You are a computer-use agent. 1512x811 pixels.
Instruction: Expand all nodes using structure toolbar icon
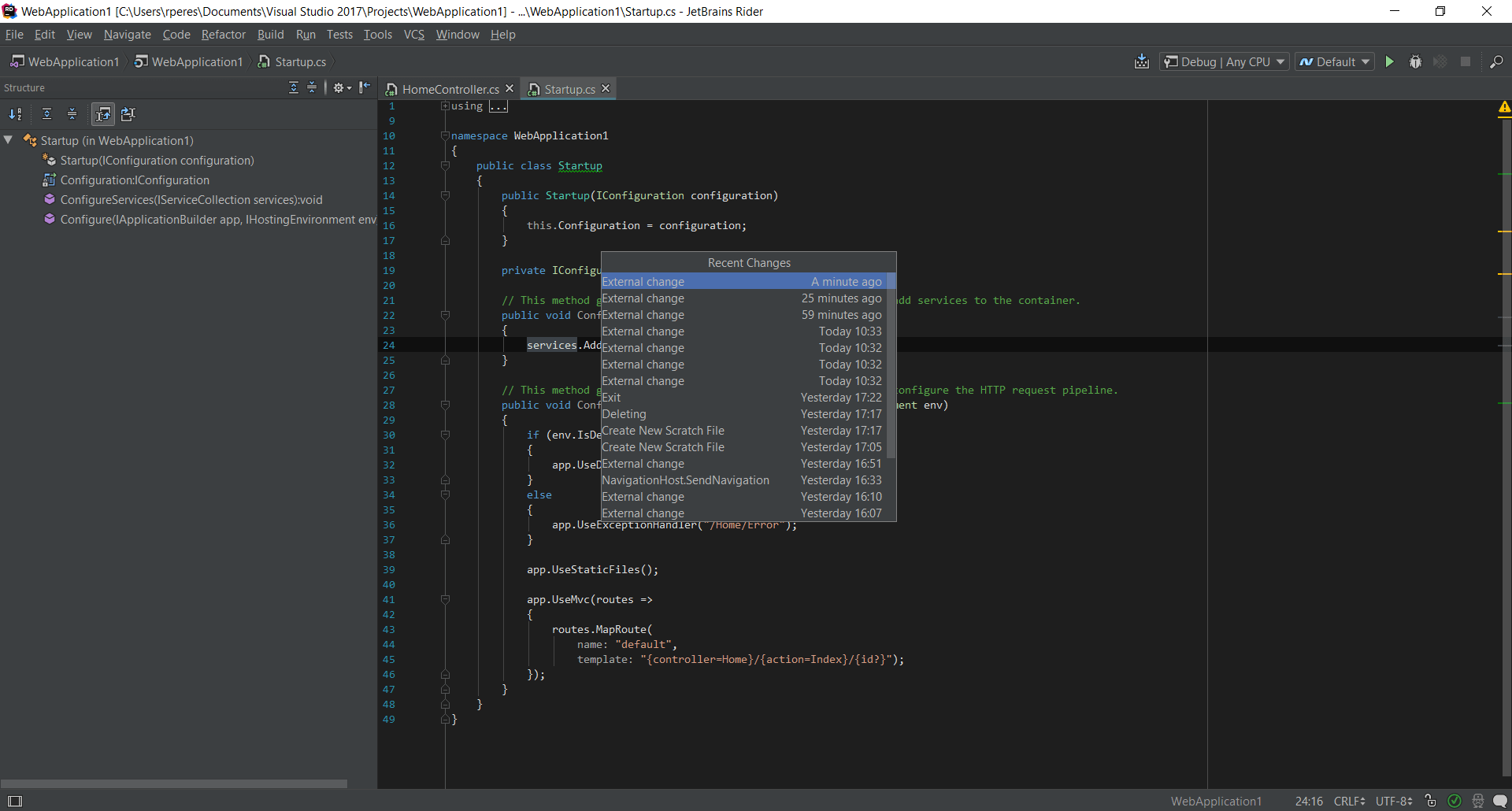click(x=47, y=114)
